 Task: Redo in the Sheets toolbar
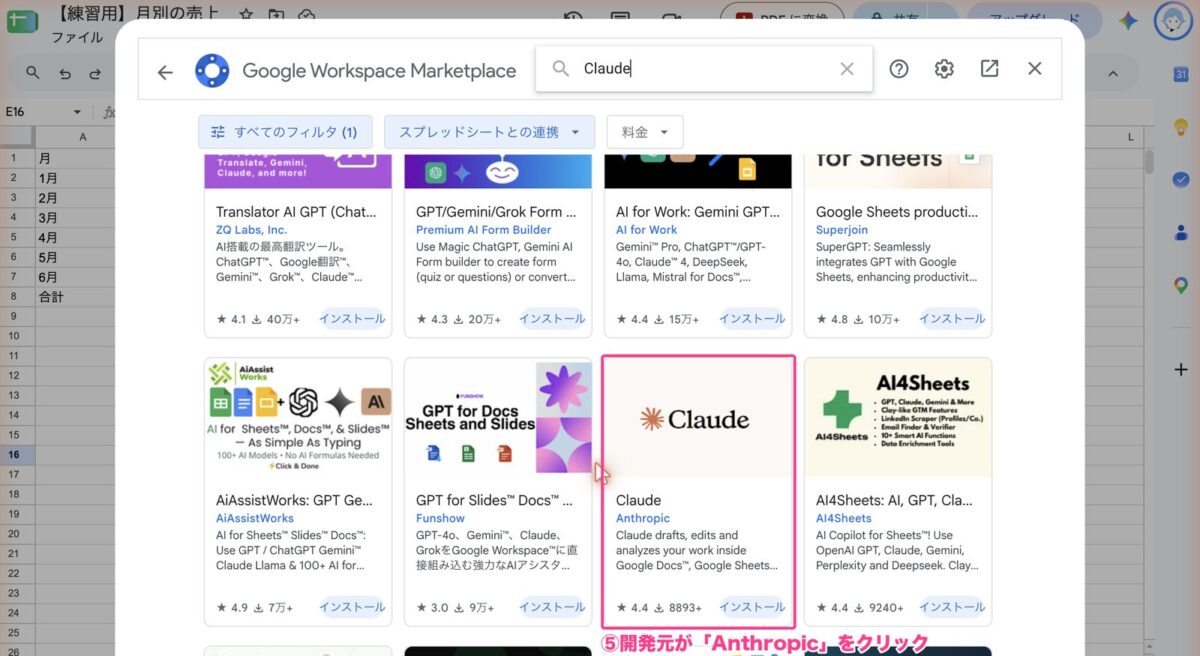(x=95, y=73)
